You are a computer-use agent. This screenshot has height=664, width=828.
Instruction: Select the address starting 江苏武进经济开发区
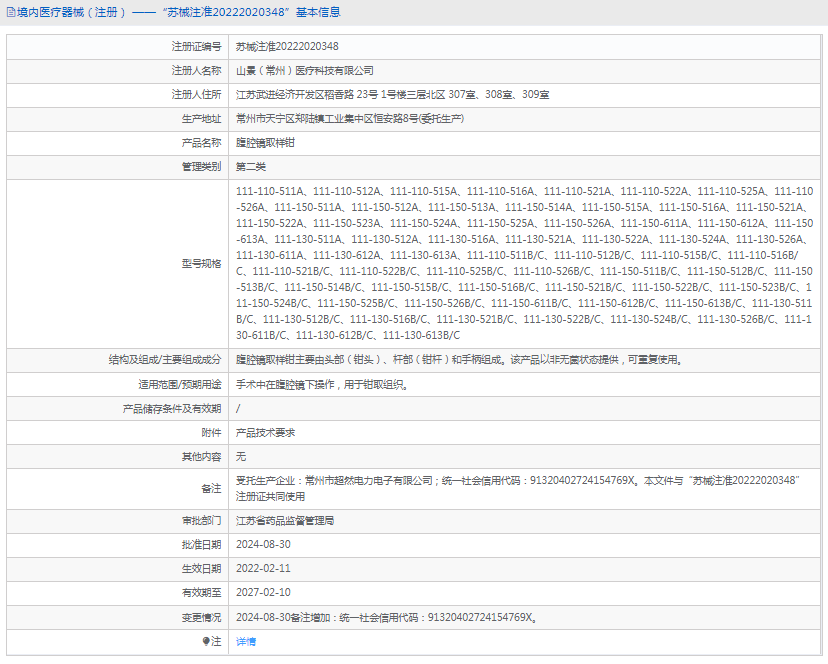[x=392, y=95]
